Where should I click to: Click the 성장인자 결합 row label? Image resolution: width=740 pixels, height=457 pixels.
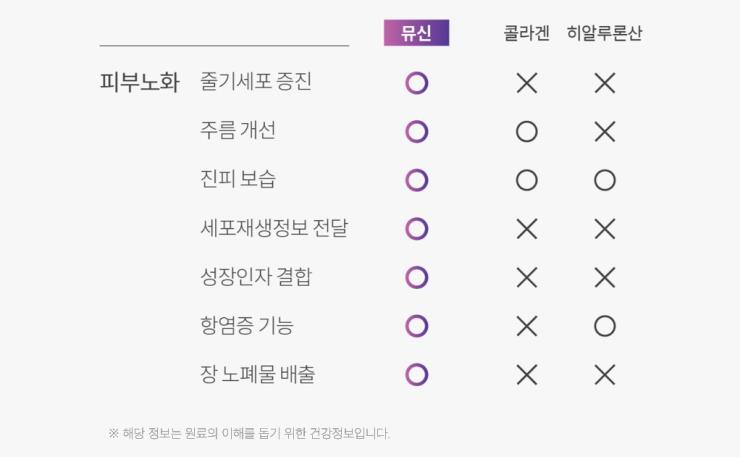tap(256, 277)
